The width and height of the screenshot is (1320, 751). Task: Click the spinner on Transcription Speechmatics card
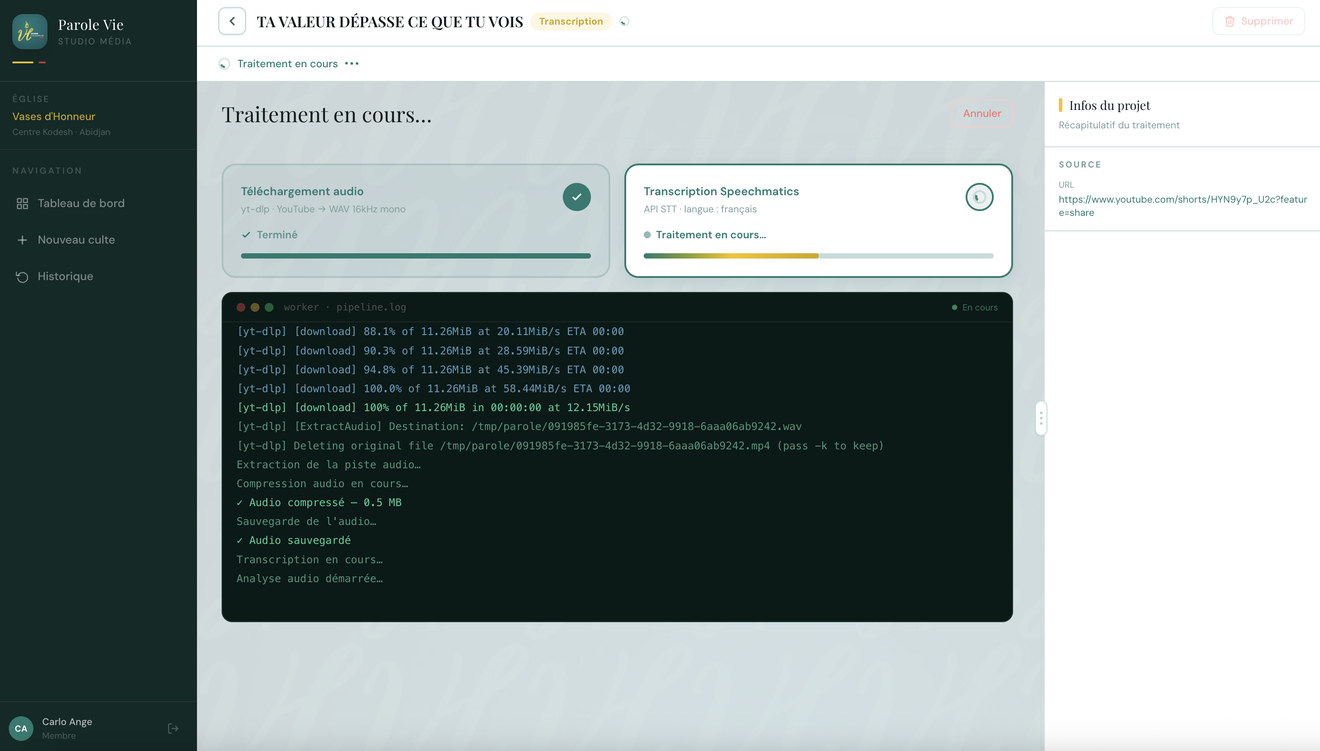[x=980, y=197]
